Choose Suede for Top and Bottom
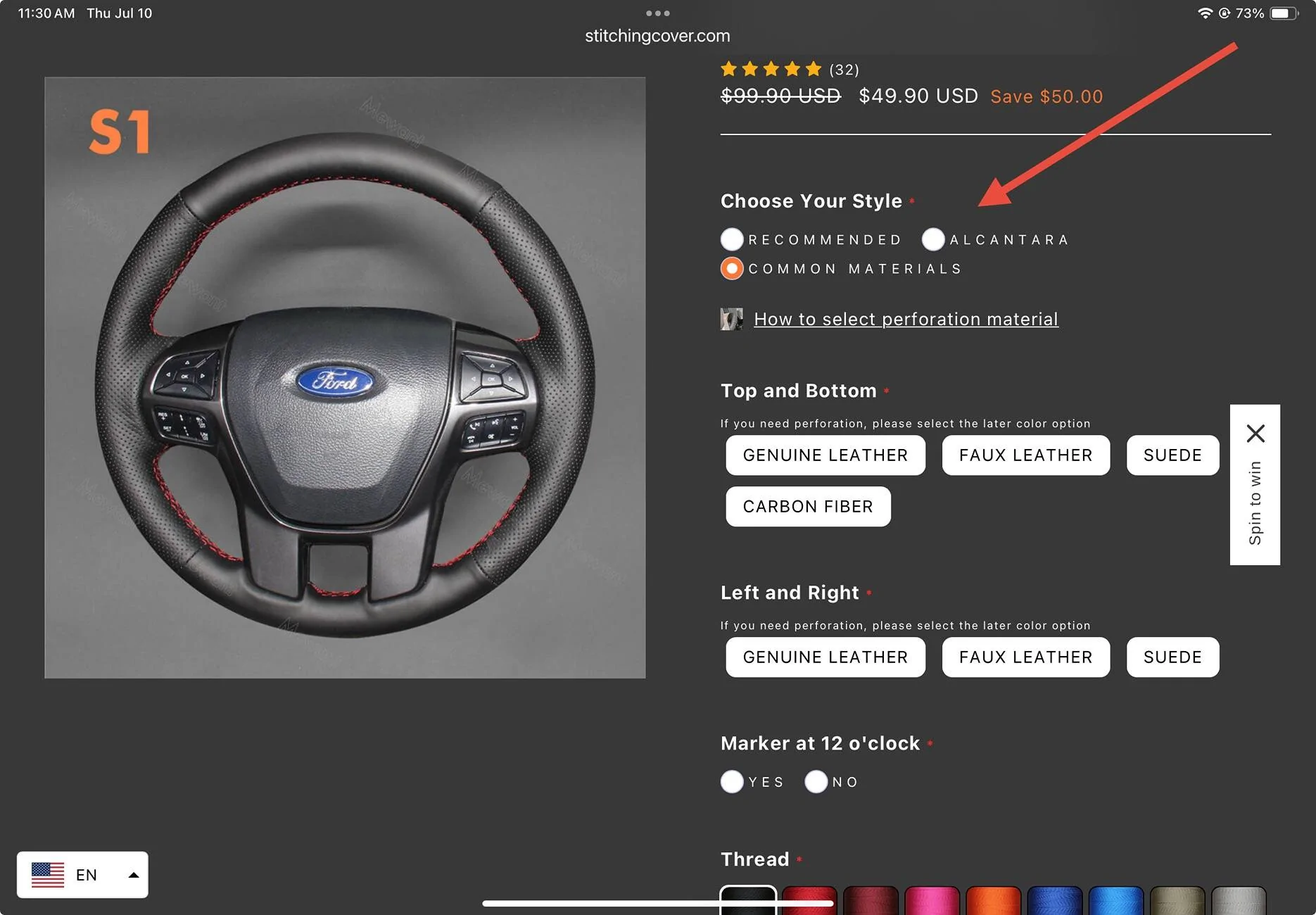1316x915 pixels. [1172, 455]
